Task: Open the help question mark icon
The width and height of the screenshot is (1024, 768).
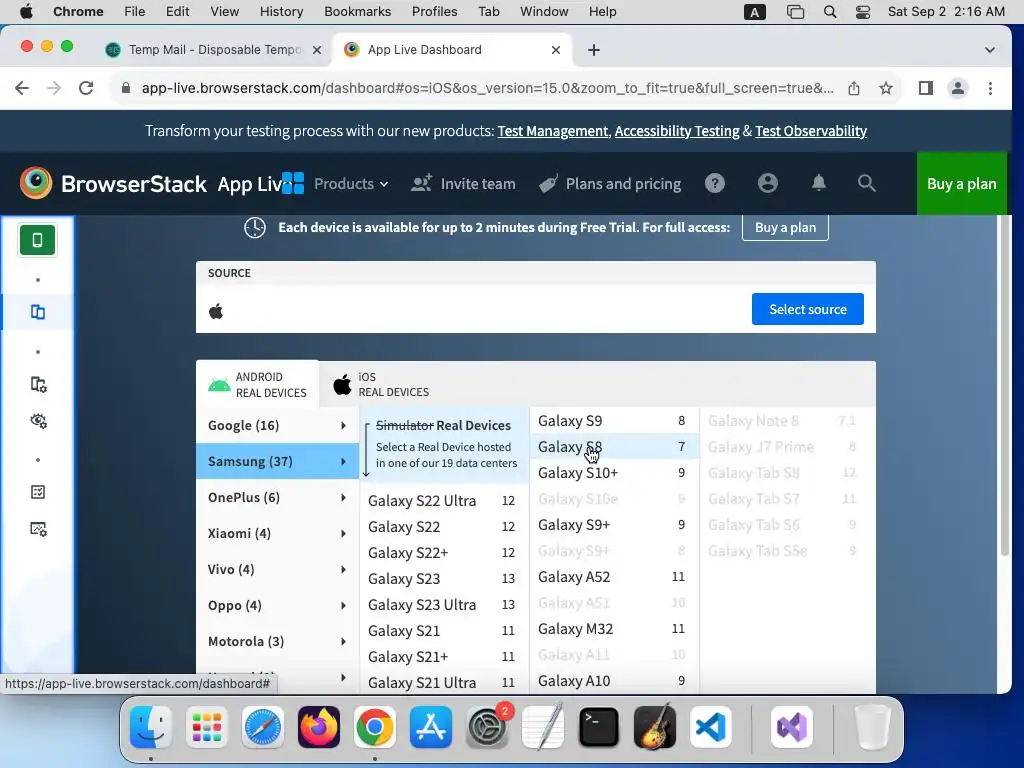Action: coord(715,184)
